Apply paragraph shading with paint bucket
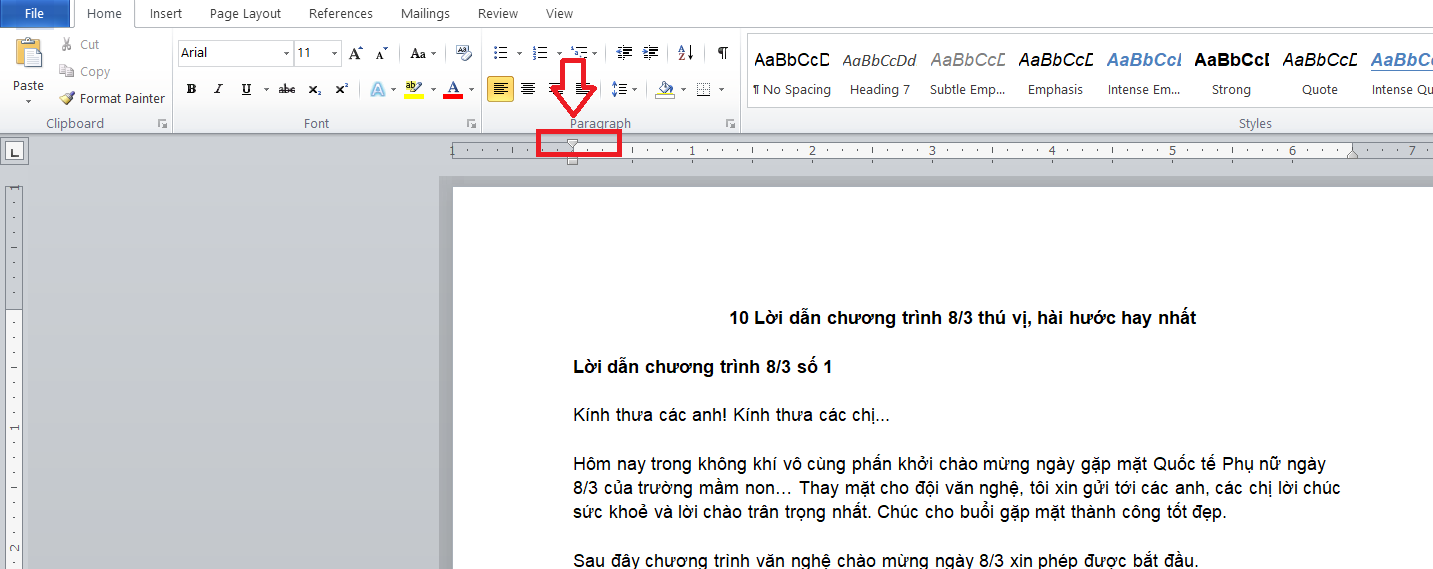 point(665,89)
